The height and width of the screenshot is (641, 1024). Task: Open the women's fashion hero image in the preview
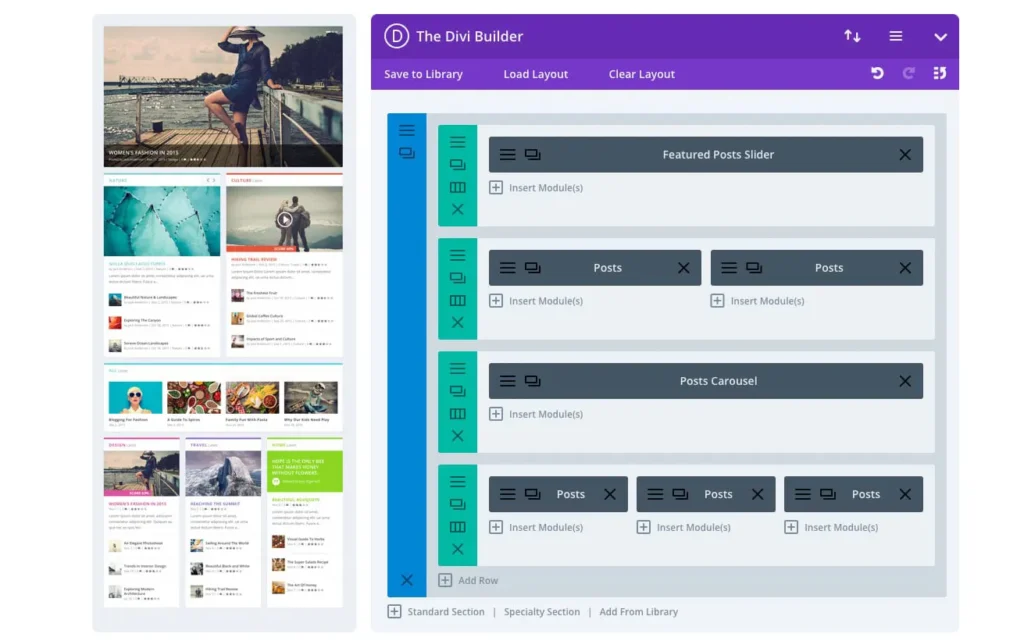(x=223, y=96)
